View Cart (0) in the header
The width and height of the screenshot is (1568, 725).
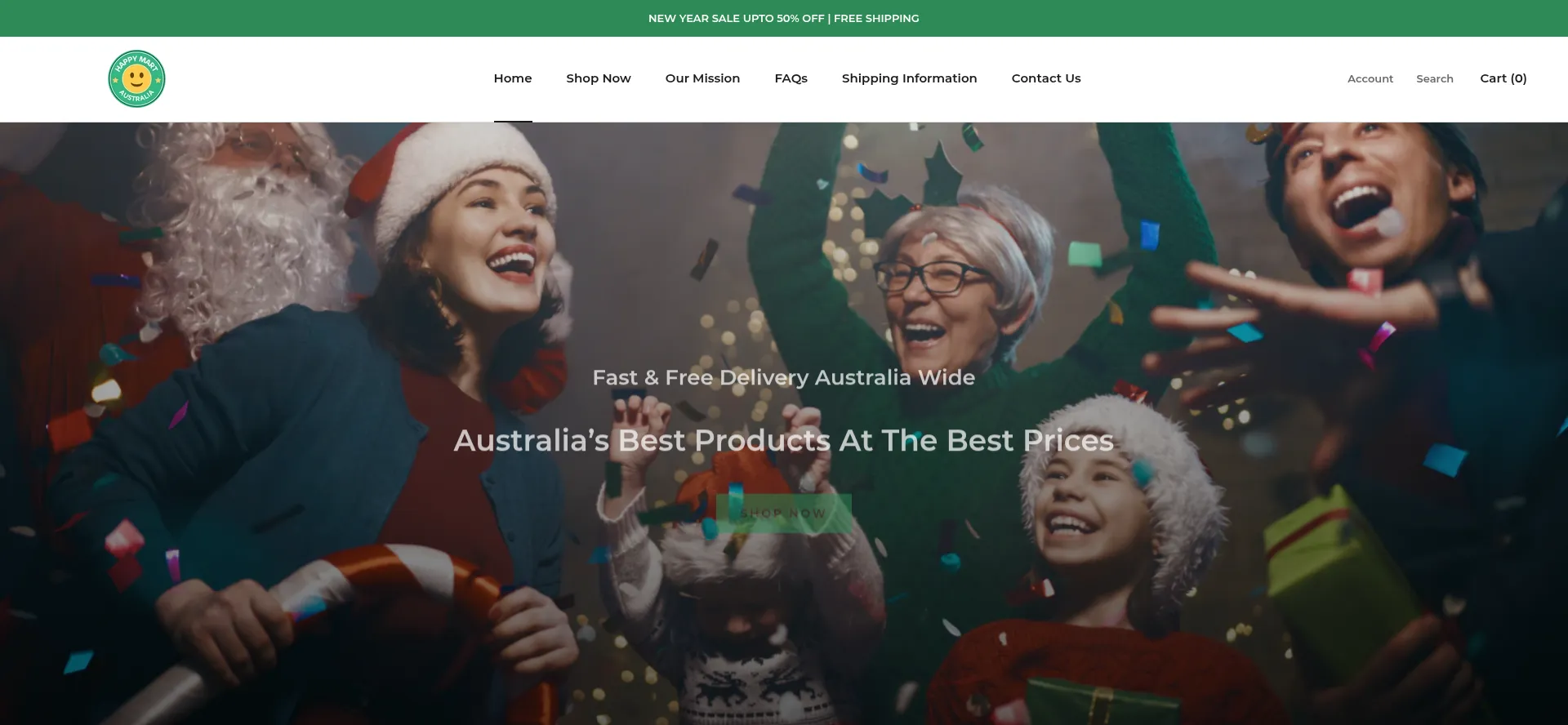(x=1503, y=78)
